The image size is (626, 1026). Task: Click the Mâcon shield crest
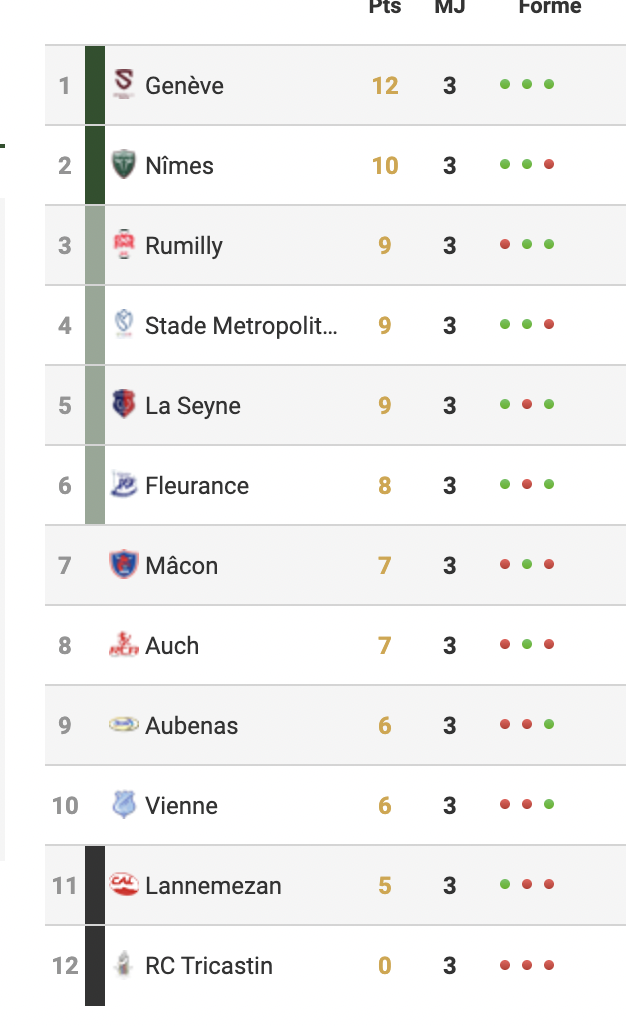pyautogui.click(x=124, y=564)
